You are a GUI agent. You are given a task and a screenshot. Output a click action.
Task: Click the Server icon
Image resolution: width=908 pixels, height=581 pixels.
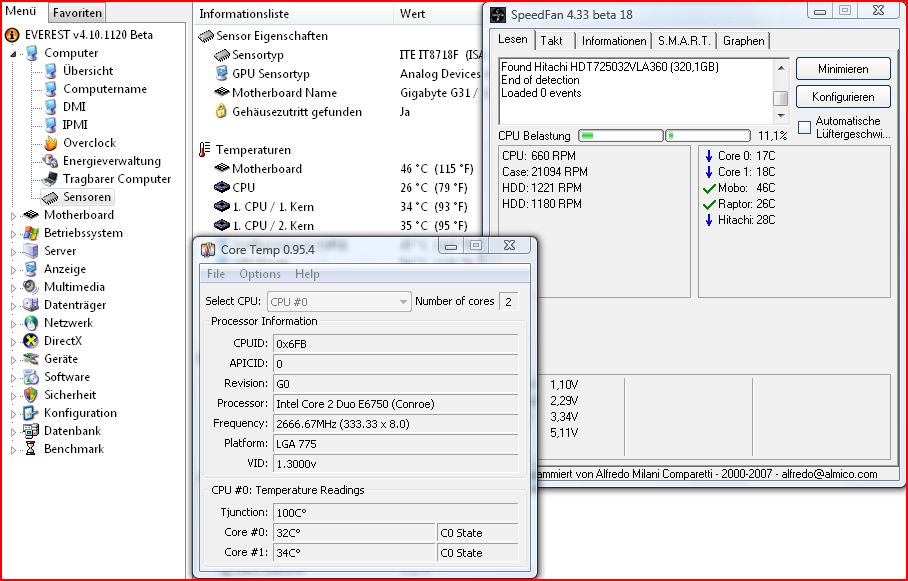pyautogui.click(x=31, y=251)
